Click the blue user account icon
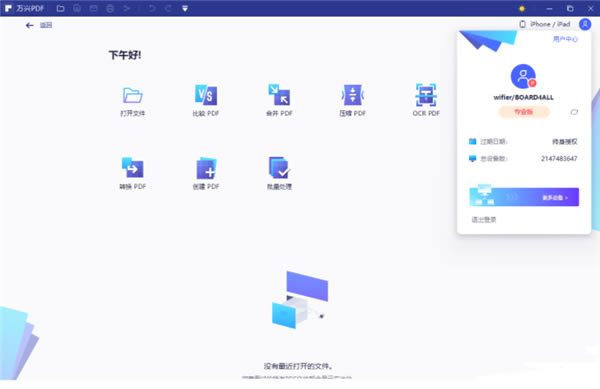 click(585, 24)
